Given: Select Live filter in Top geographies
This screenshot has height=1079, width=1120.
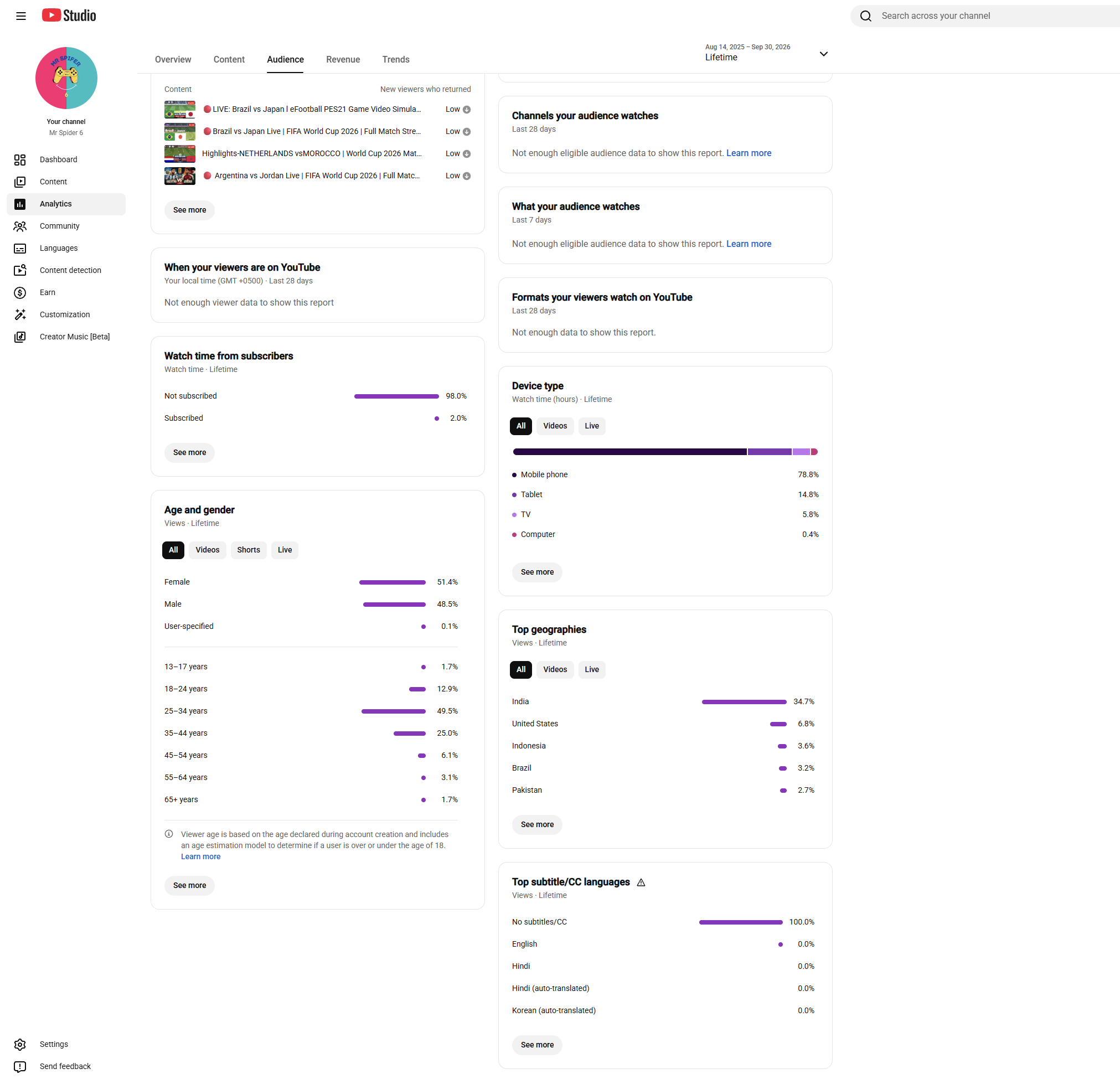Looking at the screenshot, I should tap(592, 669).
